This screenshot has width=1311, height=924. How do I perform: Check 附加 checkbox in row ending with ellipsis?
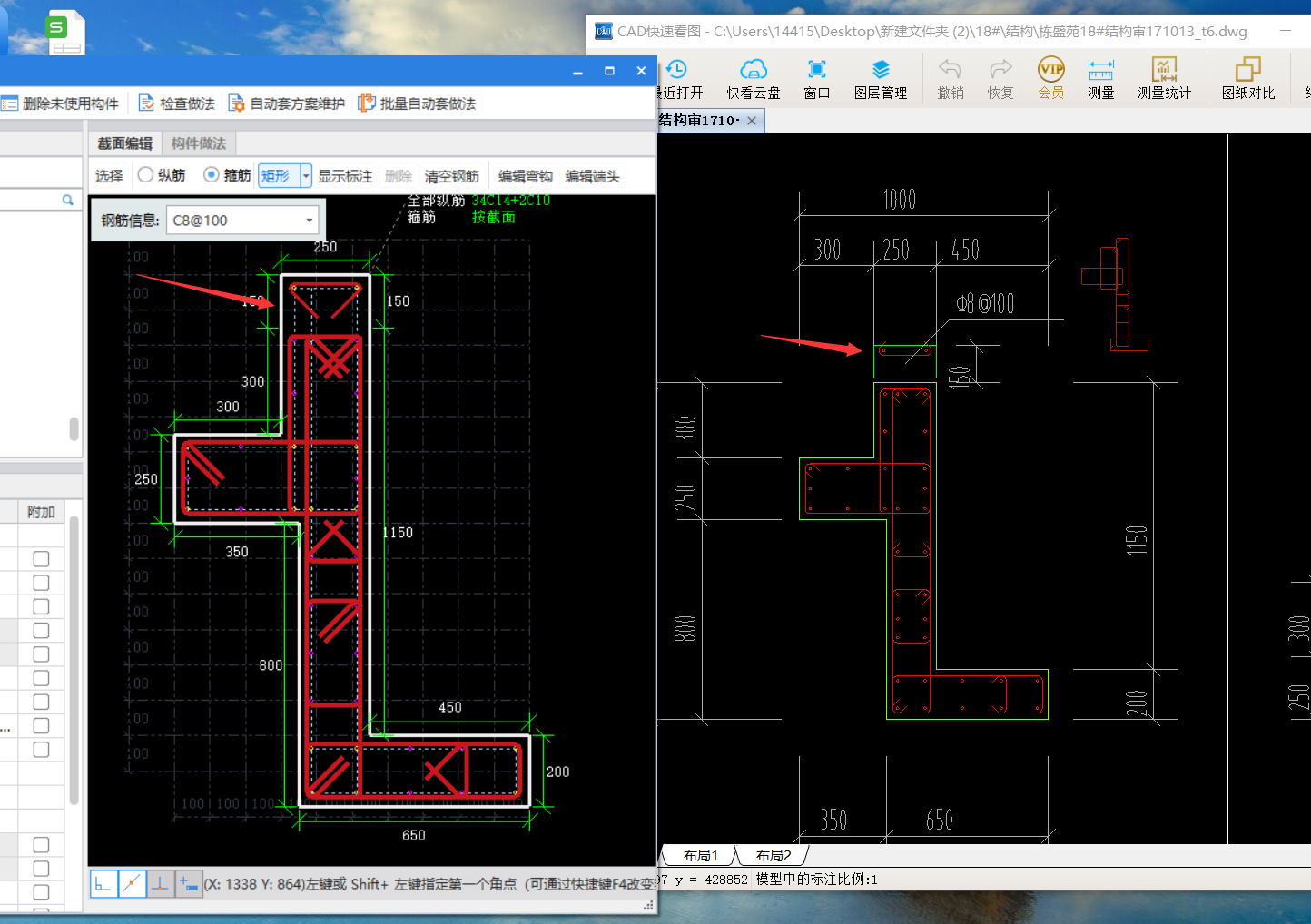(x=41, y=725)
